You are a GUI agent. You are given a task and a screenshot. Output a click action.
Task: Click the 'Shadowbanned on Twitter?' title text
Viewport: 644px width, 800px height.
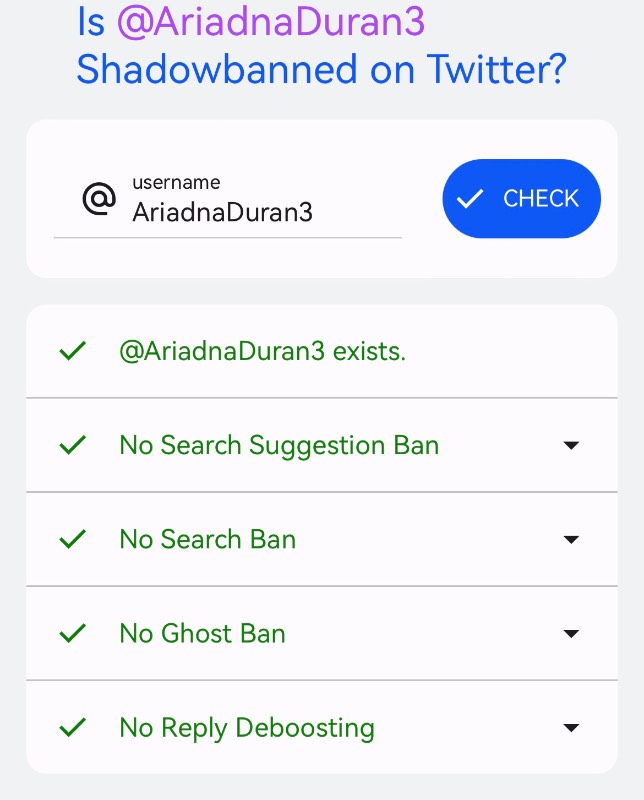pyautogui.click(x=321, y=69)
